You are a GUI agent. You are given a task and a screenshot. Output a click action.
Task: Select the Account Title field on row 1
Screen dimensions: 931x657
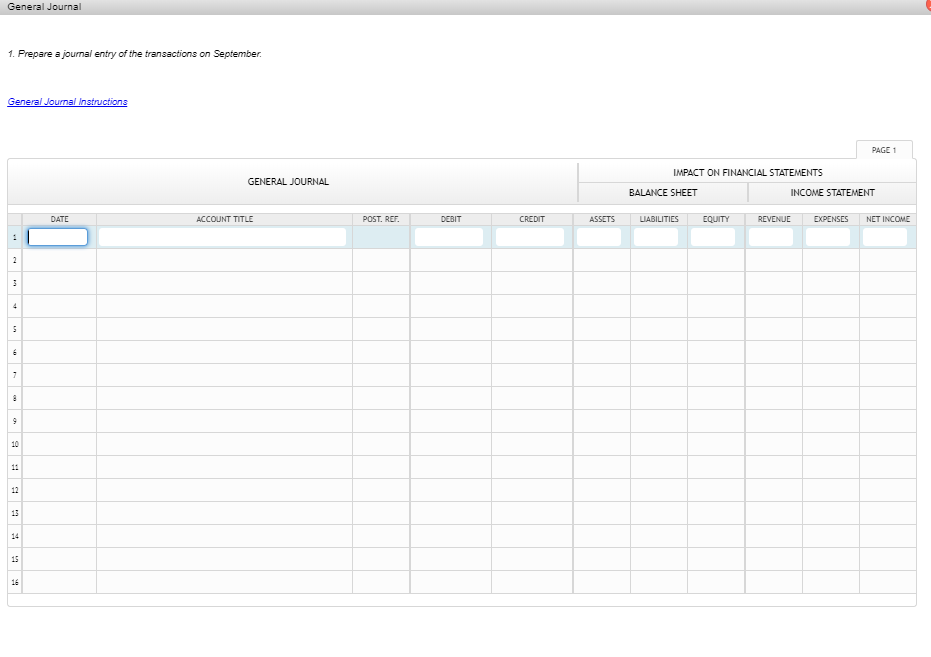tap(222, 237)
